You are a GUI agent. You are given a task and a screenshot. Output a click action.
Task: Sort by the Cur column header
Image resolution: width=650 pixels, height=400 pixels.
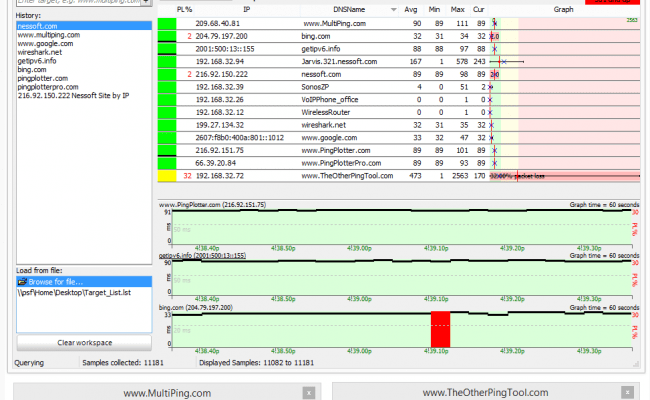[x=479, y=10]
